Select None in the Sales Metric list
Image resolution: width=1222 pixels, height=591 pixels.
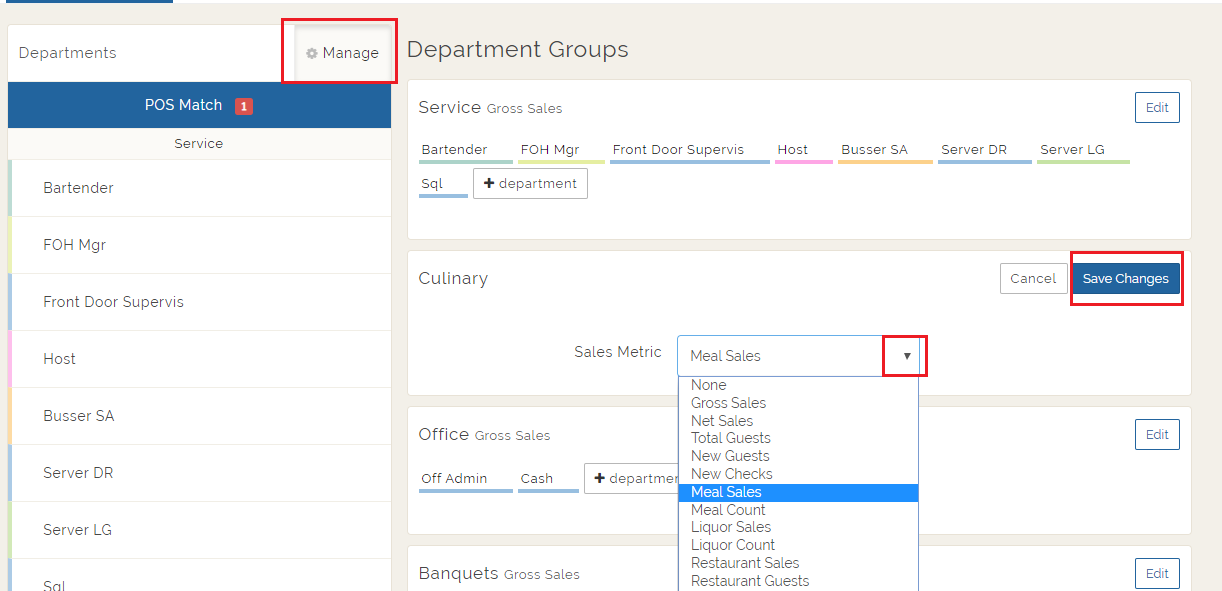[708, 385]
